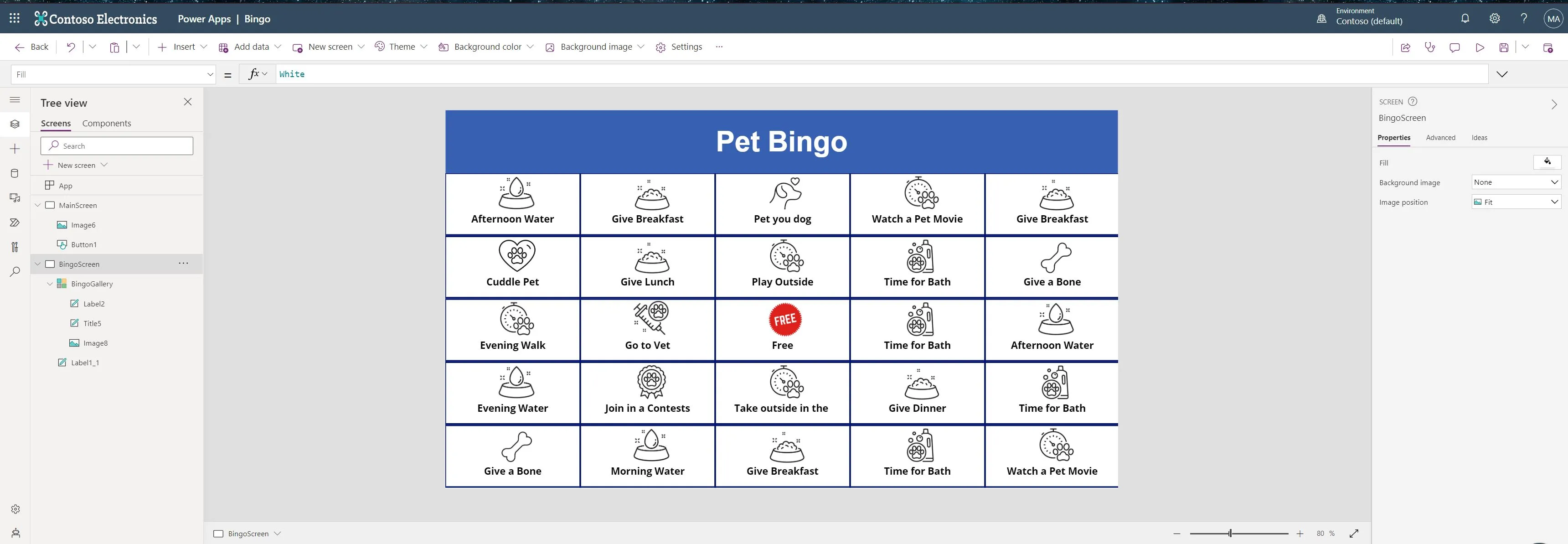Viewport: 1568px width, 544px height.
Task: Open the Image position dropdown
Action: (x=1516, y=202)
